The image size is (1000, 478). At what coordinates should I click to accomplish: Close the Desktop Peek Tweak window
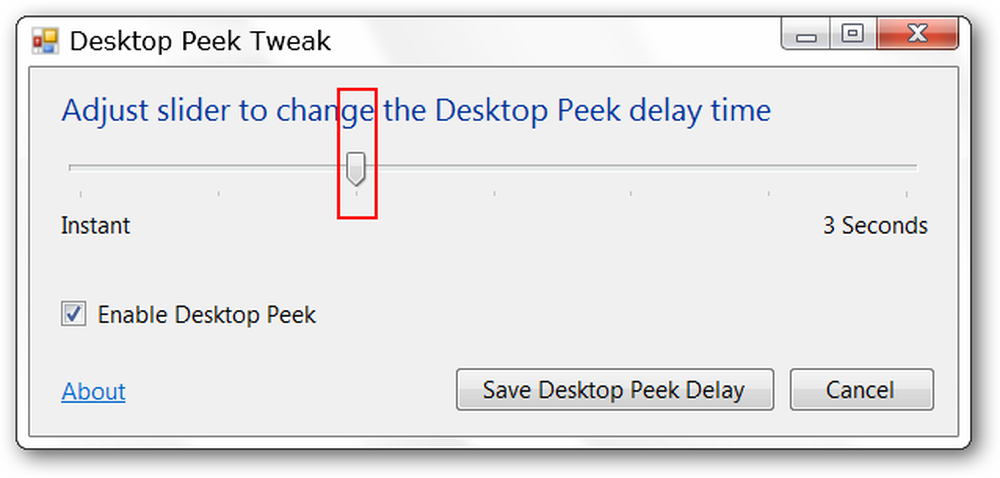pyautogui.click(x=917, y=34)
